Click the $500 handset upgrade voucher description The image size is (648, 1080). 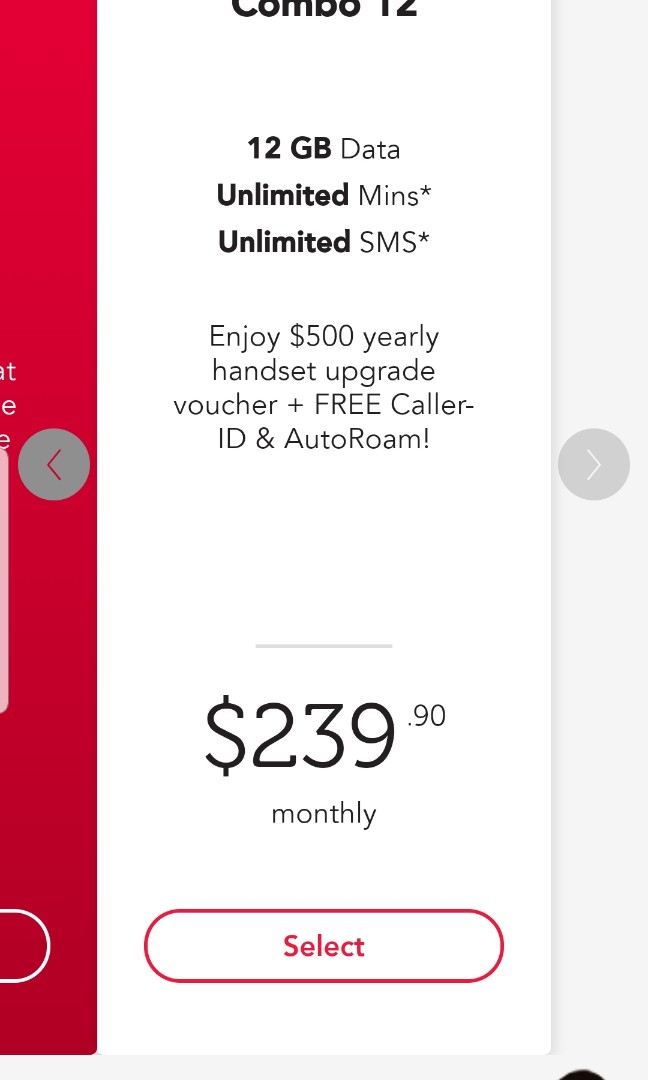[324, 354]
